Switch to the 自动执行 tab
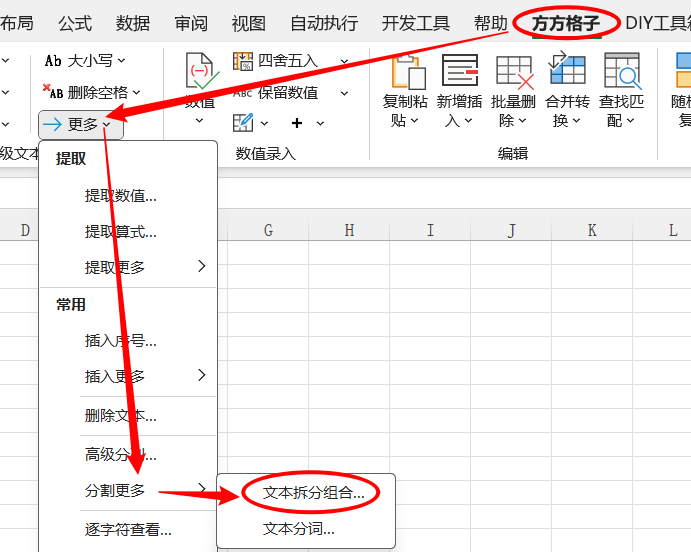 coord(324,23)
